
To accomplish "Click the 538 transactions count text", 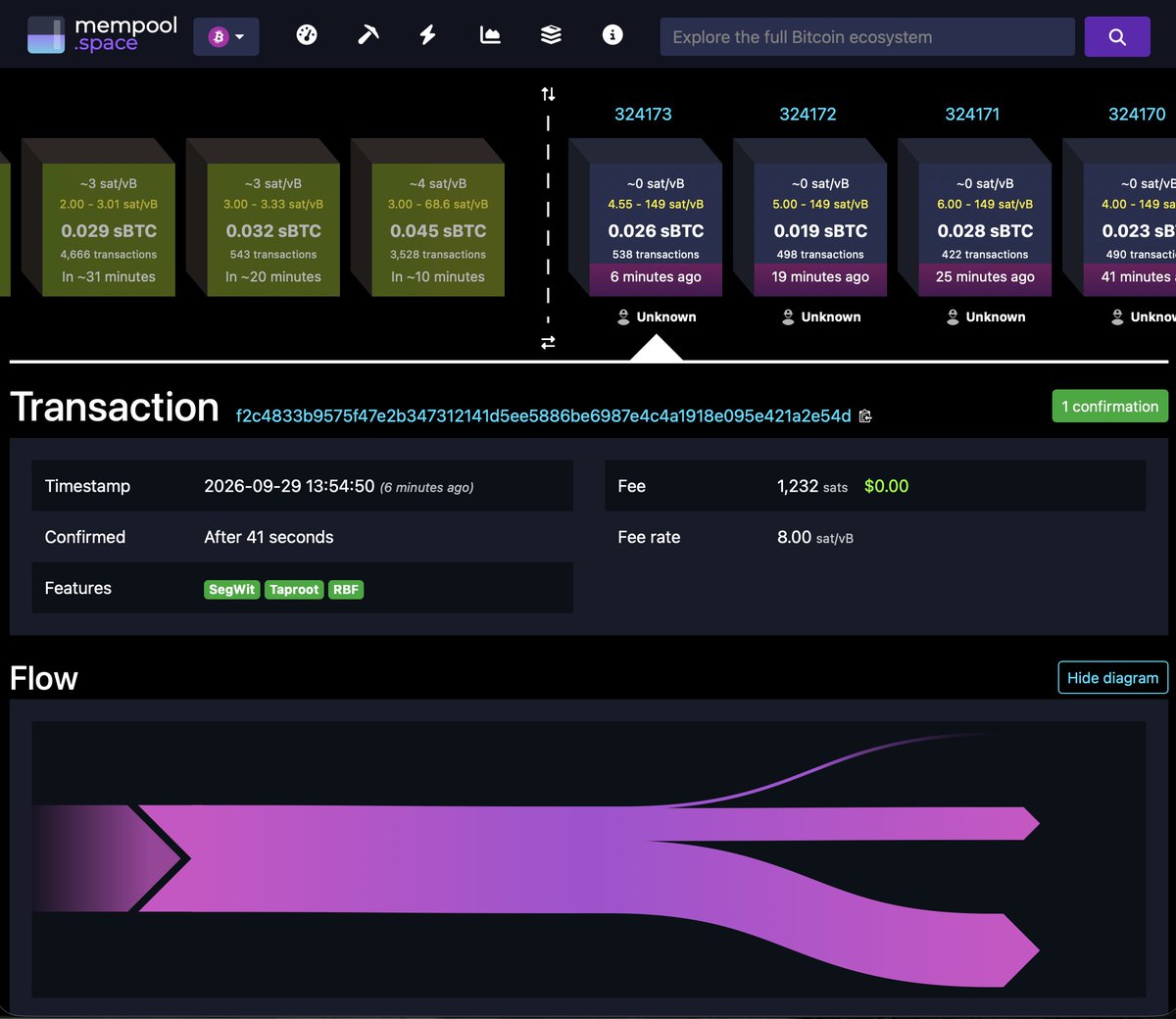I will 656,255.
